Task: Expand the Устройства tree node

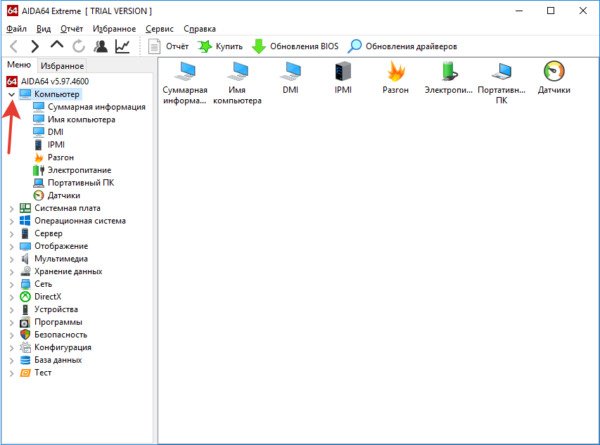Action: (11, 310)
